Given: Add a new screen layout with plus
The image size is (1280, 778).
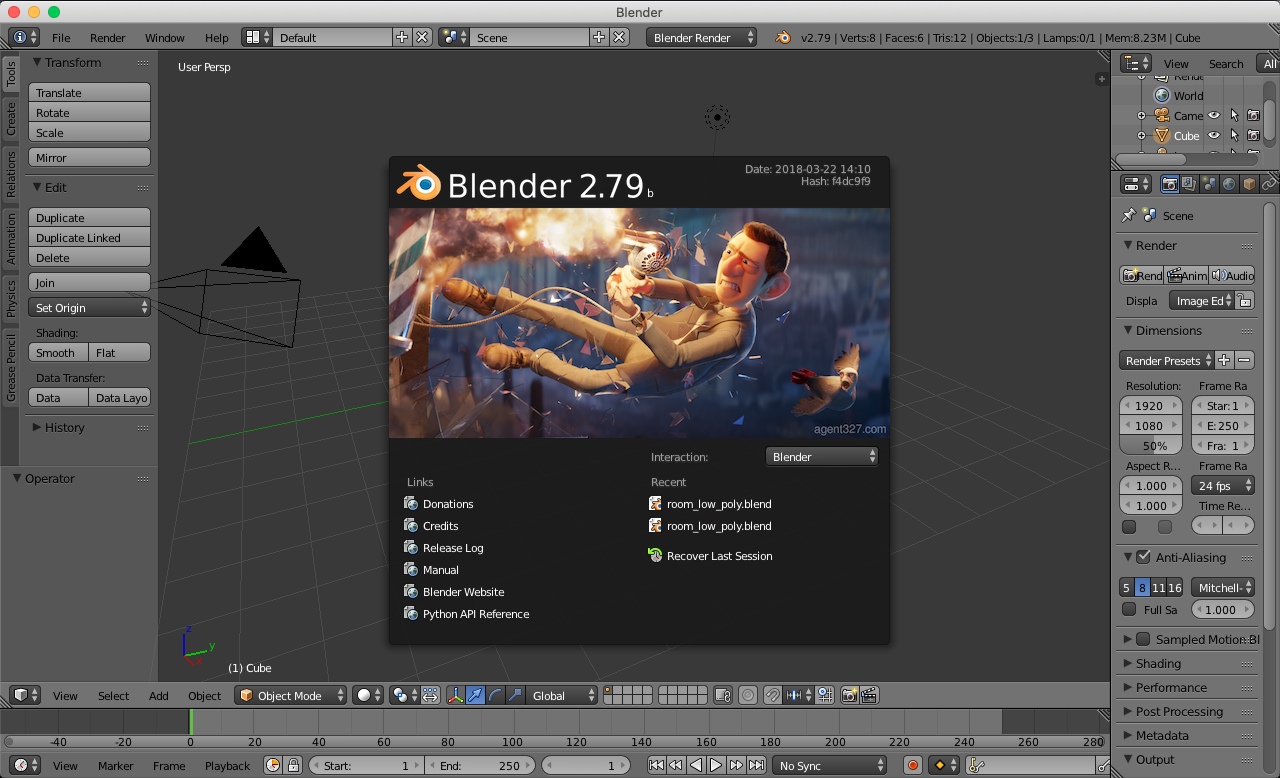Looking at the screenshot, I should tap(402, 37).
